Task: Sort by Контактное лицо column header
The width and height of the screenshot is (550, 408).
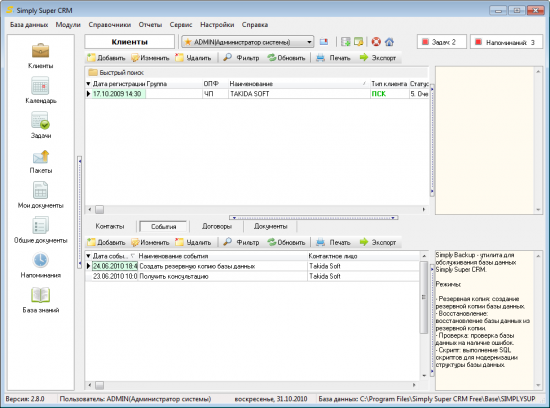Action: point(363,256)
